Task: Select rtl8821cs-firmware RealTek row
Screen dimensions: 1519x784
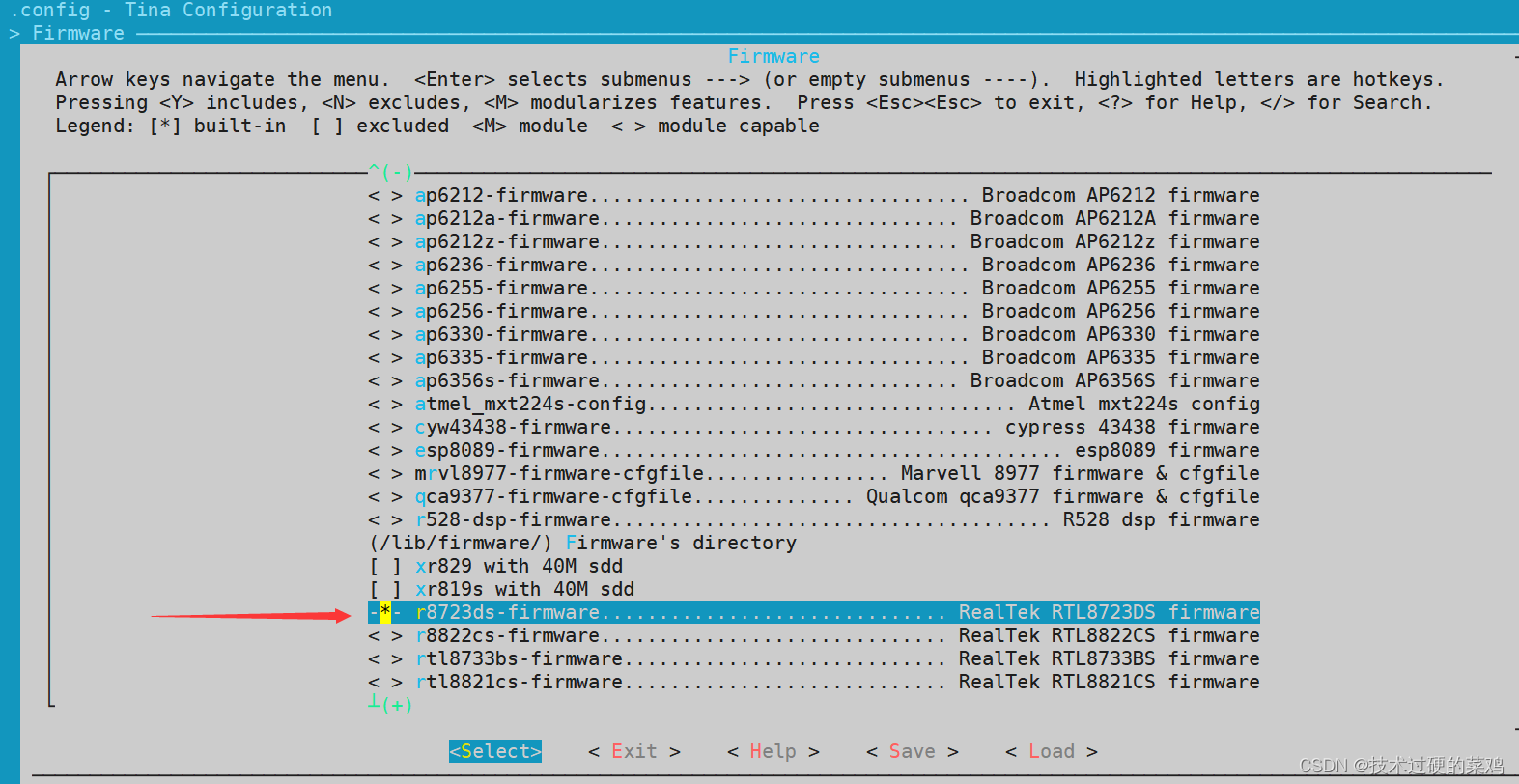Action: click(x=814, y=683)
